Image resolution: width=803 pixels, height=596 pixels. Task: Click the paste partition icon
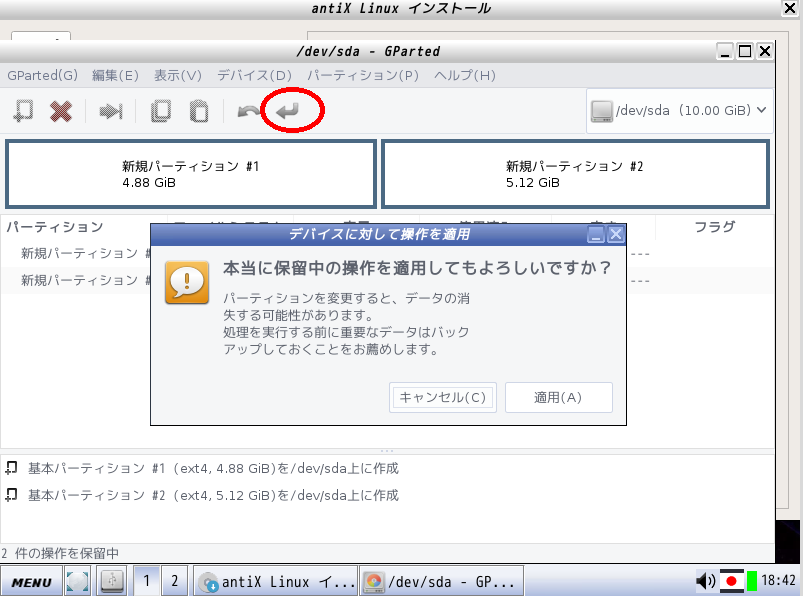pyautogui.click(x=199, y=111)
